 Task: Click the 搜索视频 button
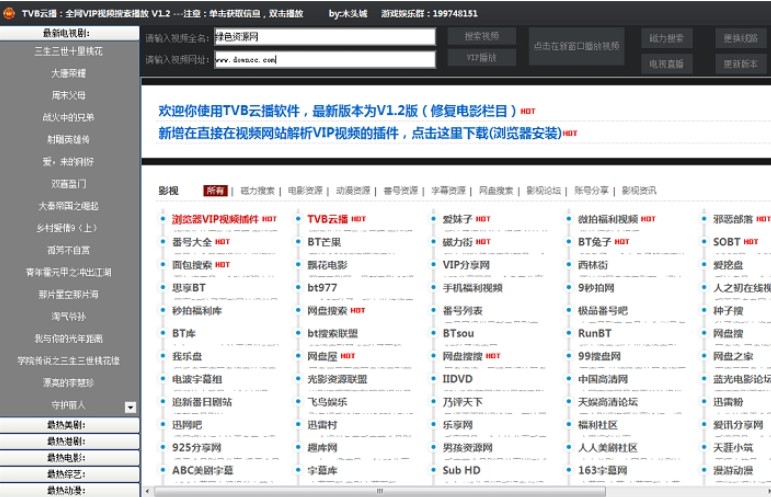click(481, 36)
